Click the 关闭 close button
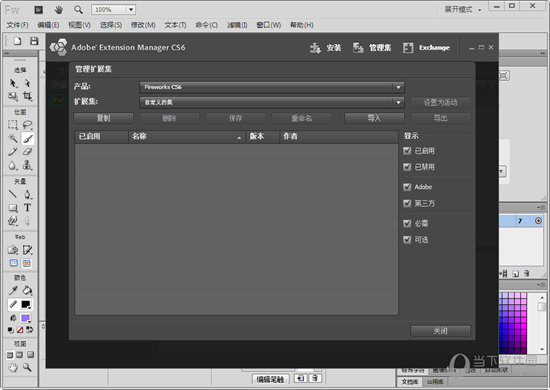 [441, 331]
